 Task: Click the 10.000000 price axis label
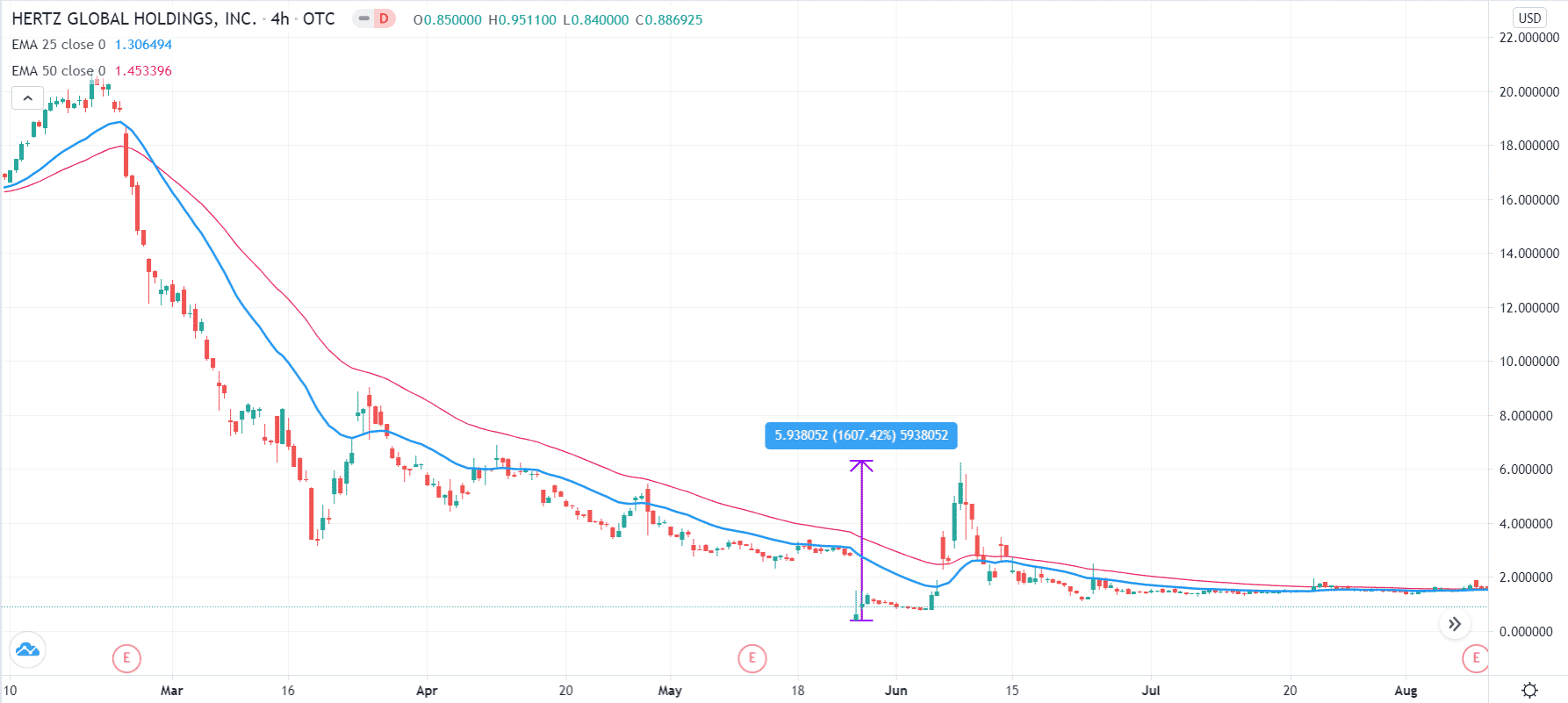coord(1529,362)
